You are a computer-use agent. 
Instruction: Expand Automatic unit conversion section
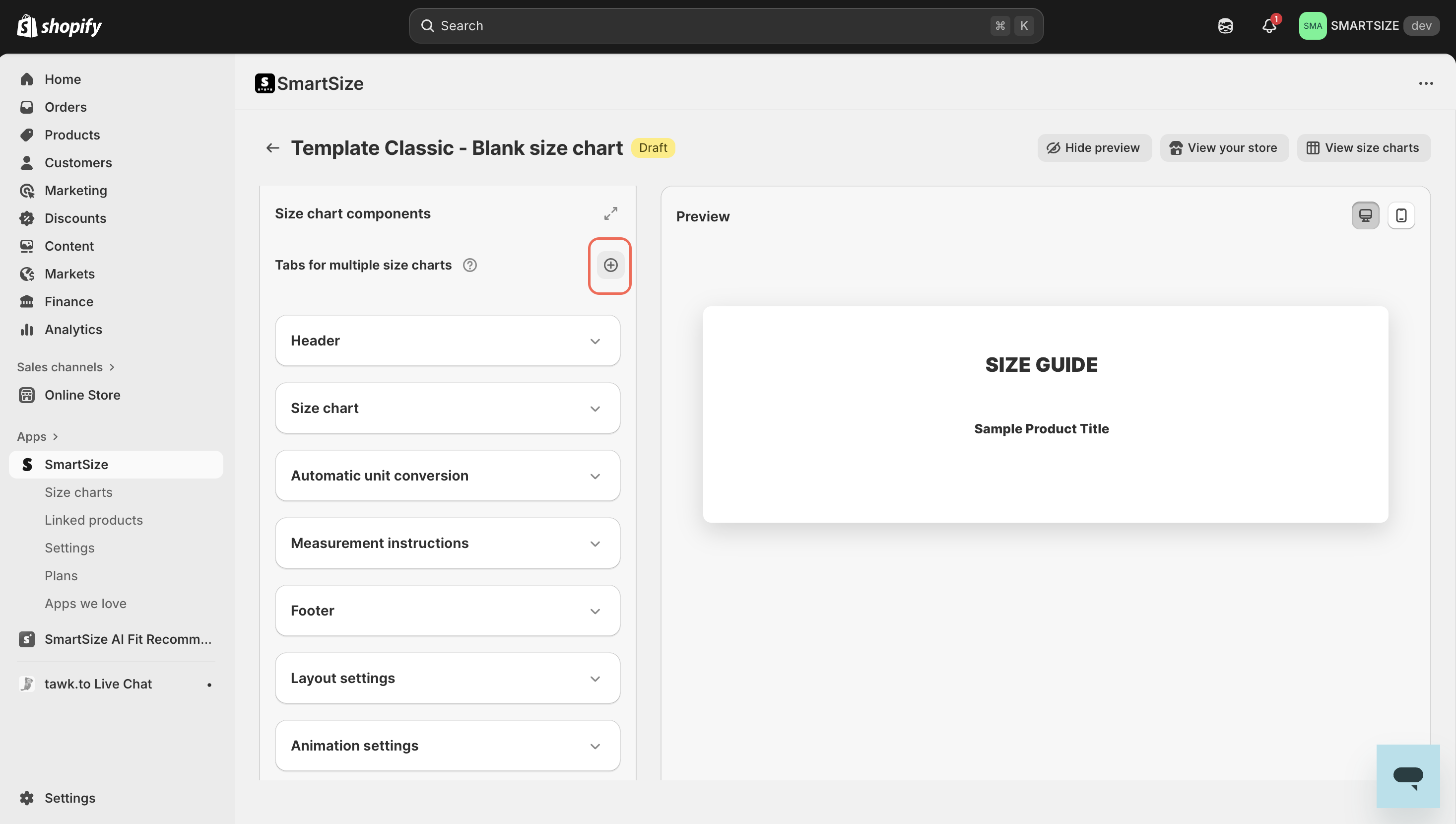pyautogui.click(x=447, y=476)
